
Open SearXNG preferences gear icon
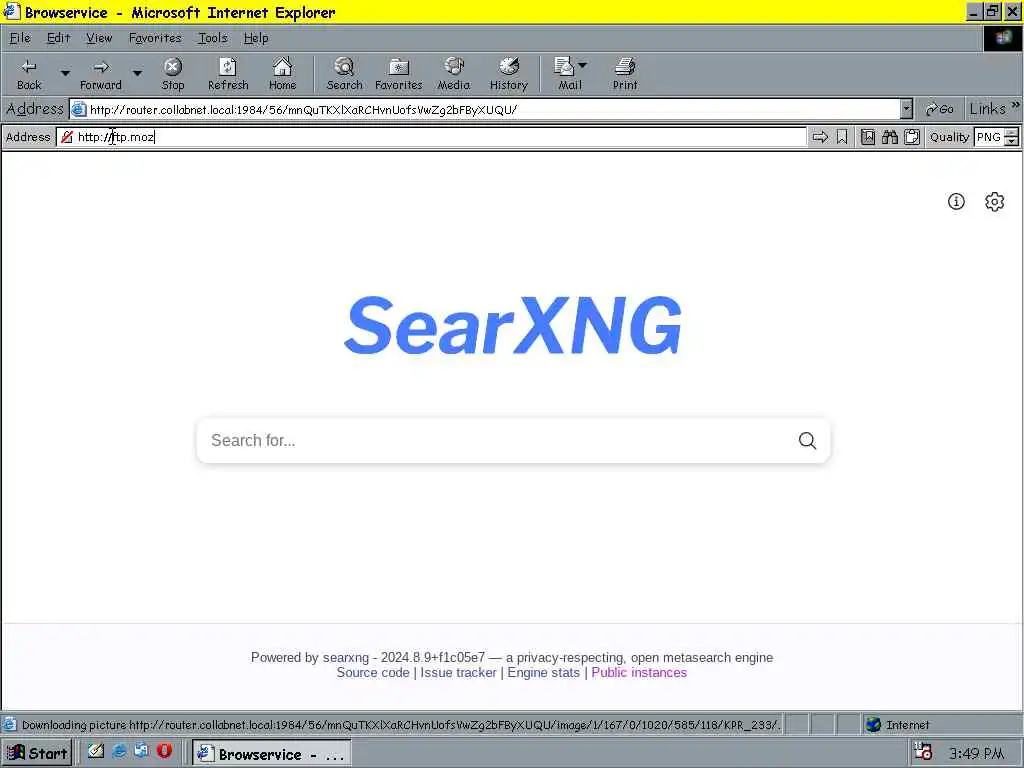995,201
